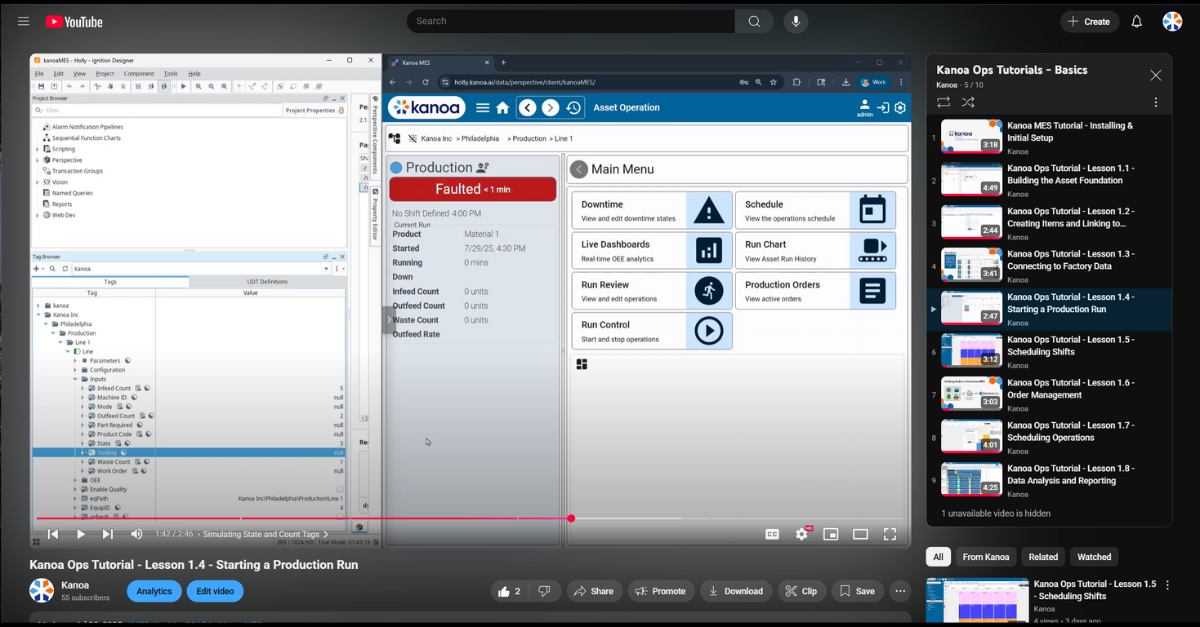Select the 'All' filter chip
This screenshot has height=627, width=1200.
[x=938, y=557]
